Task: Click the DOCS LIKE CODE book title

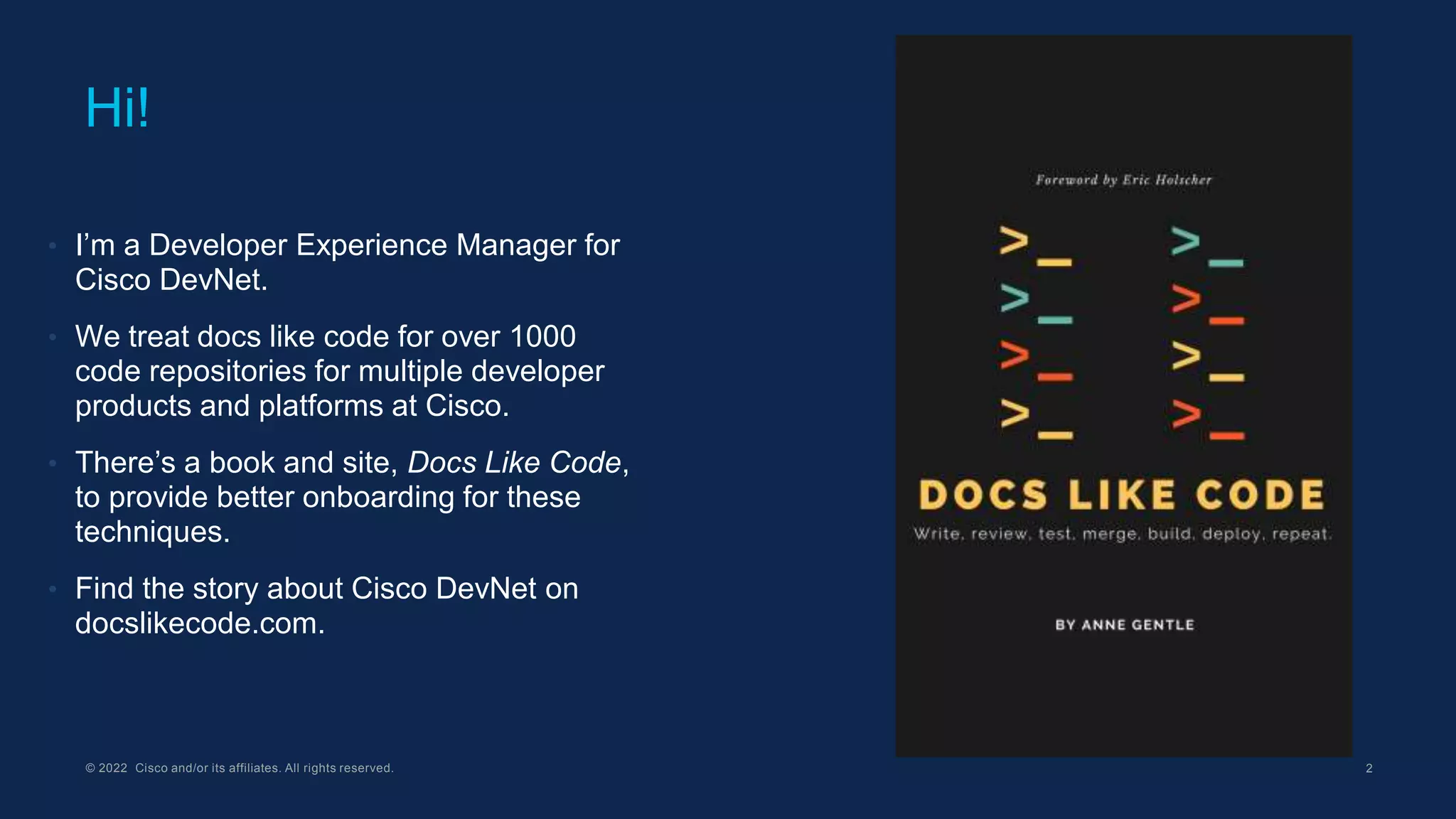Action: coord(1122,495)
